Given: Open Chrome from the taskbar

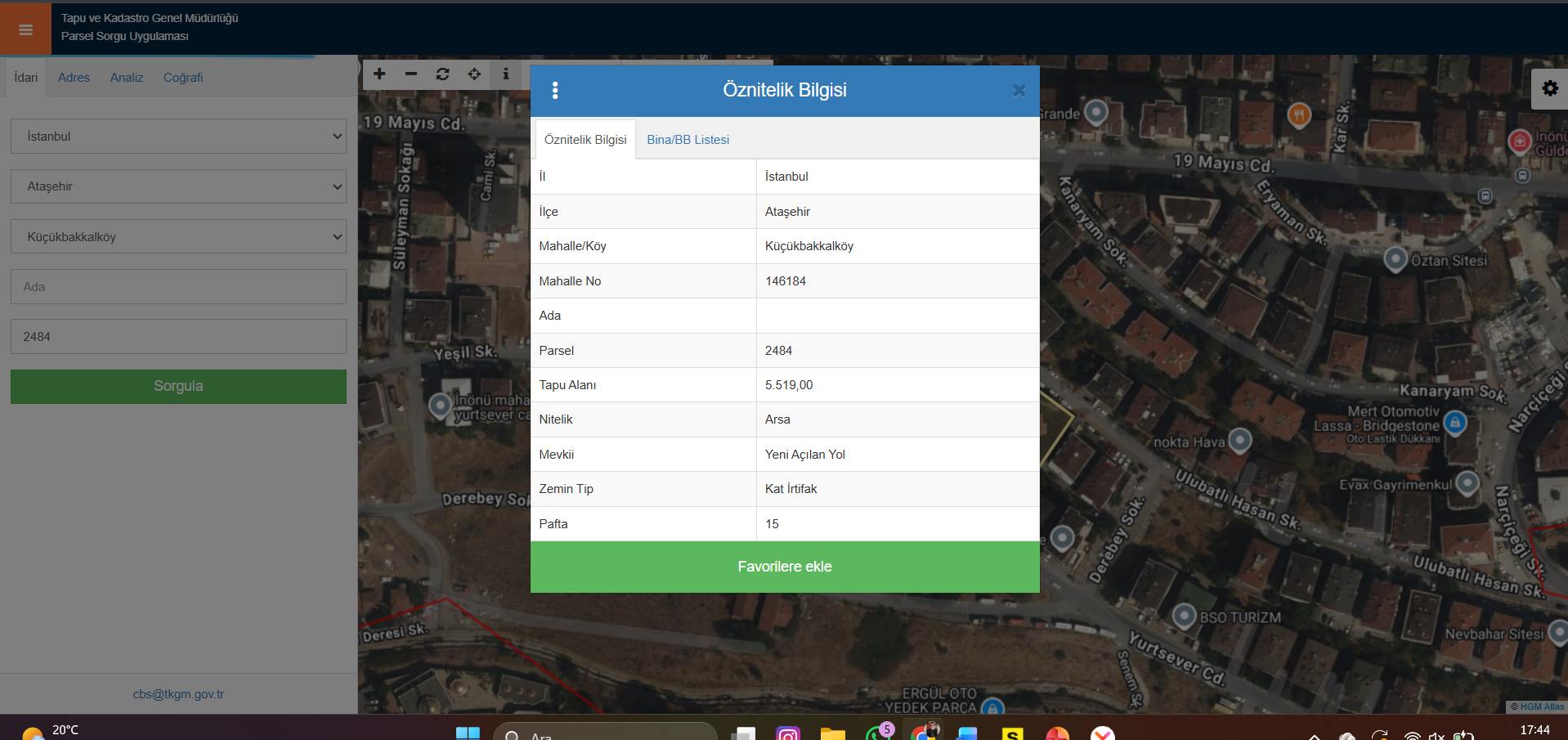Looking at the screenshot, I should pyautogui.click(x=923, y=733).
